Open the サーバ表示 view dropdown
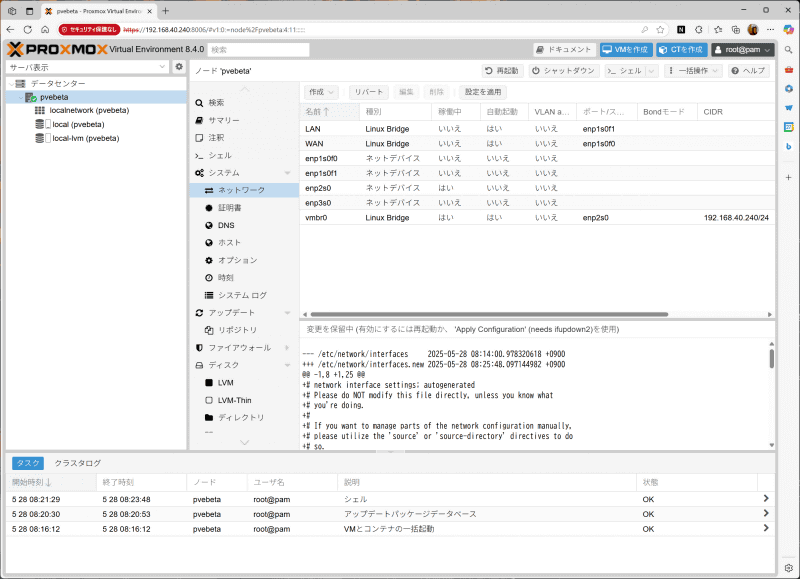 click(x=162, y=67)
